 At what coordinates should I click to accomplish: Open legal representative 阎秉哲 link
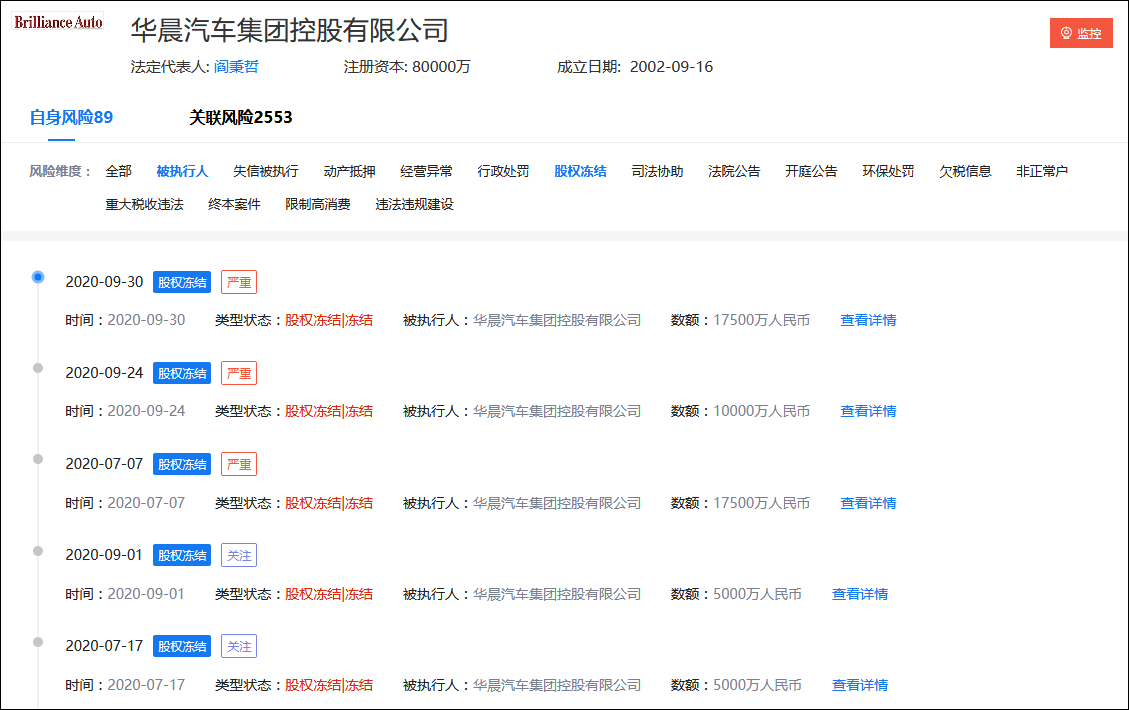click(x=236, y=67)
